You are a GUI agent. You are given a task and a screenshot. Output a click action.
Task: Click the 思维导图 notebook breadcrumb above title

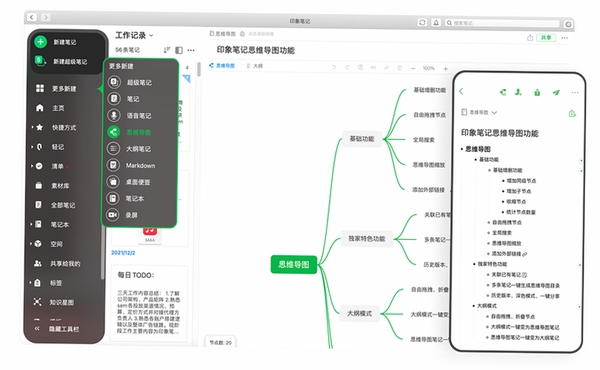click(x=223, y=34)
